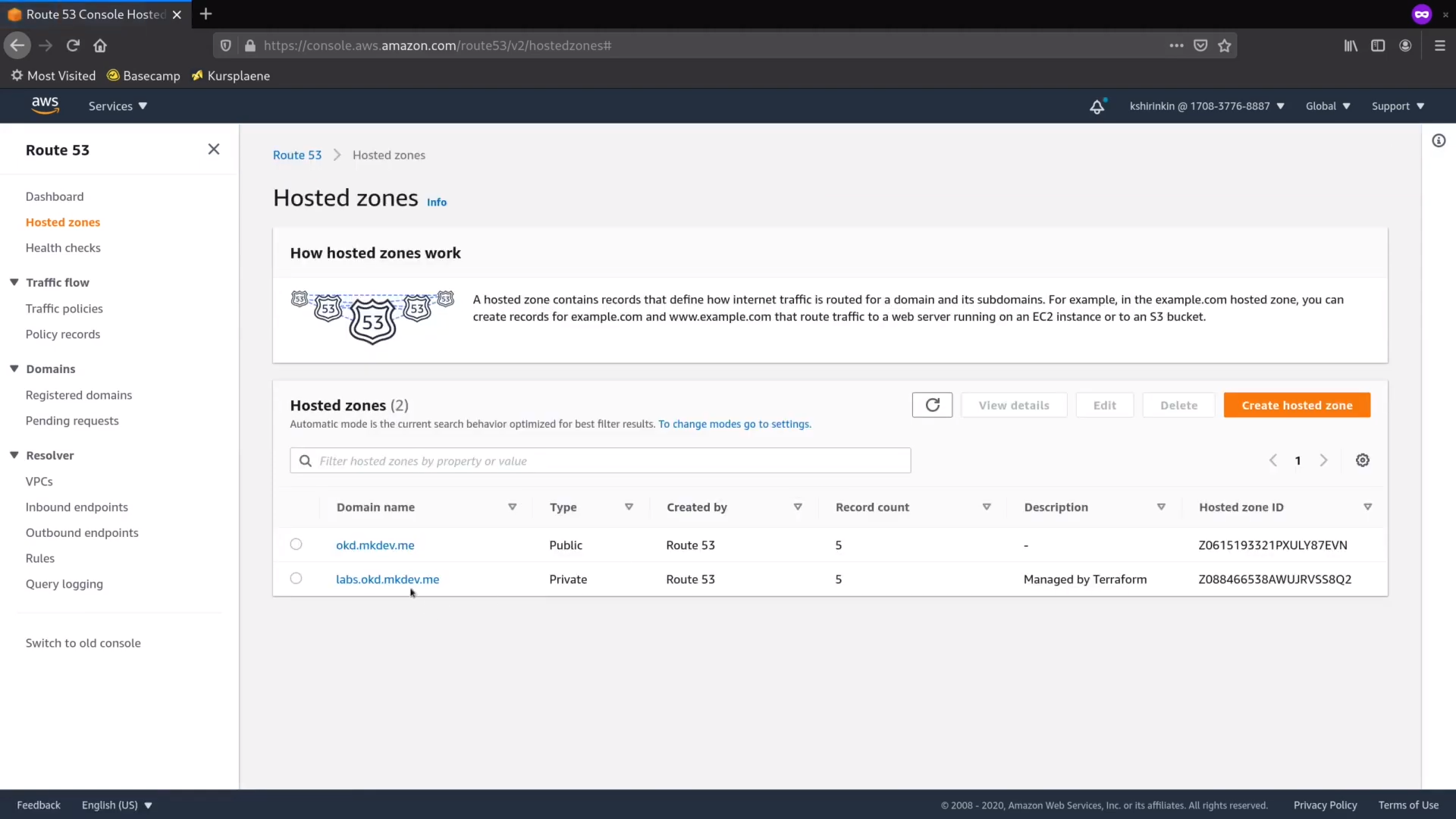The image size is (1456, 819).
Task: Open the Global region dropdown
Action: (1327, 105)
